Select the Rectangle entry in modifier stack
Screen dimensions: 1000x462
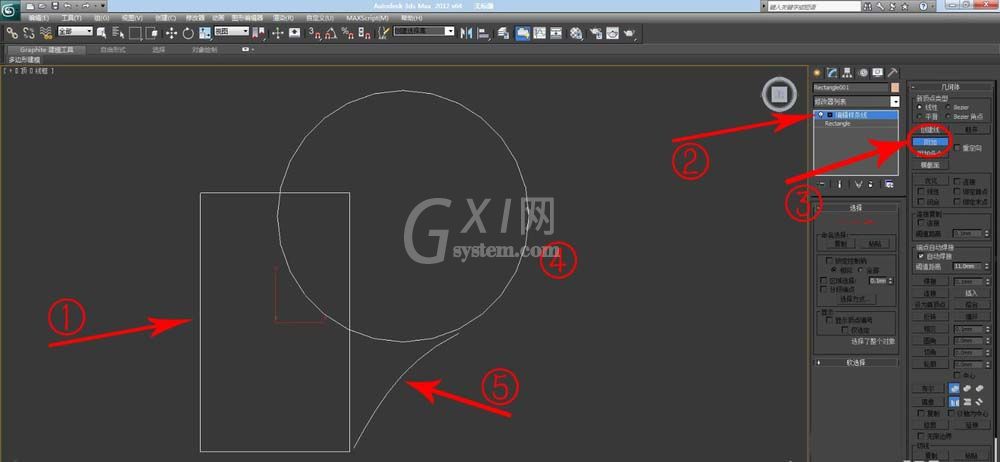[x=837, y=124]
